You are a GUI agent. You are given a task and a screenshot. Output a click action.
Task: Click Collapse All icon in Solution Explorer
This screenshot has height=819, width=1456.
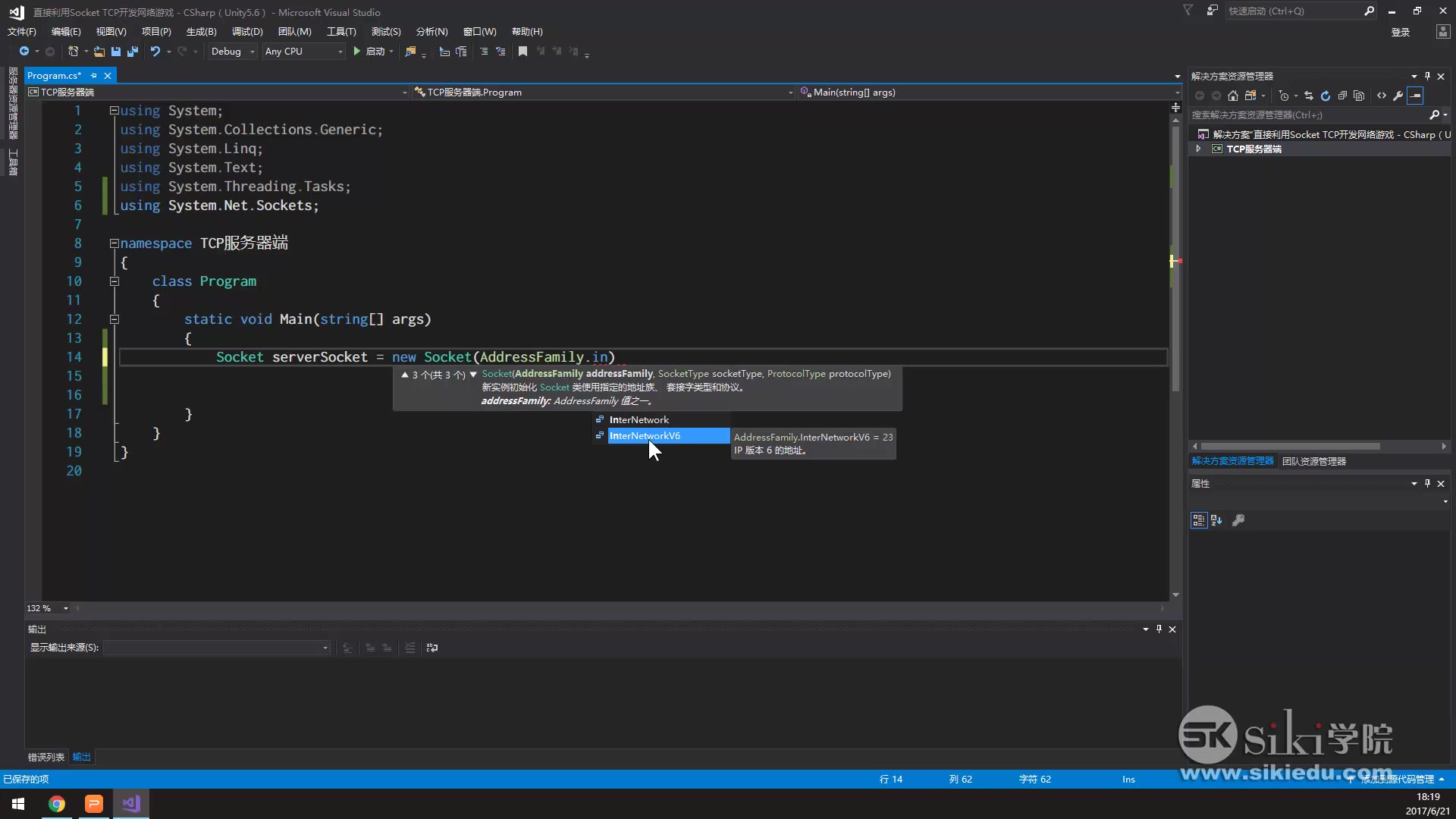[x=1342, y=96]
